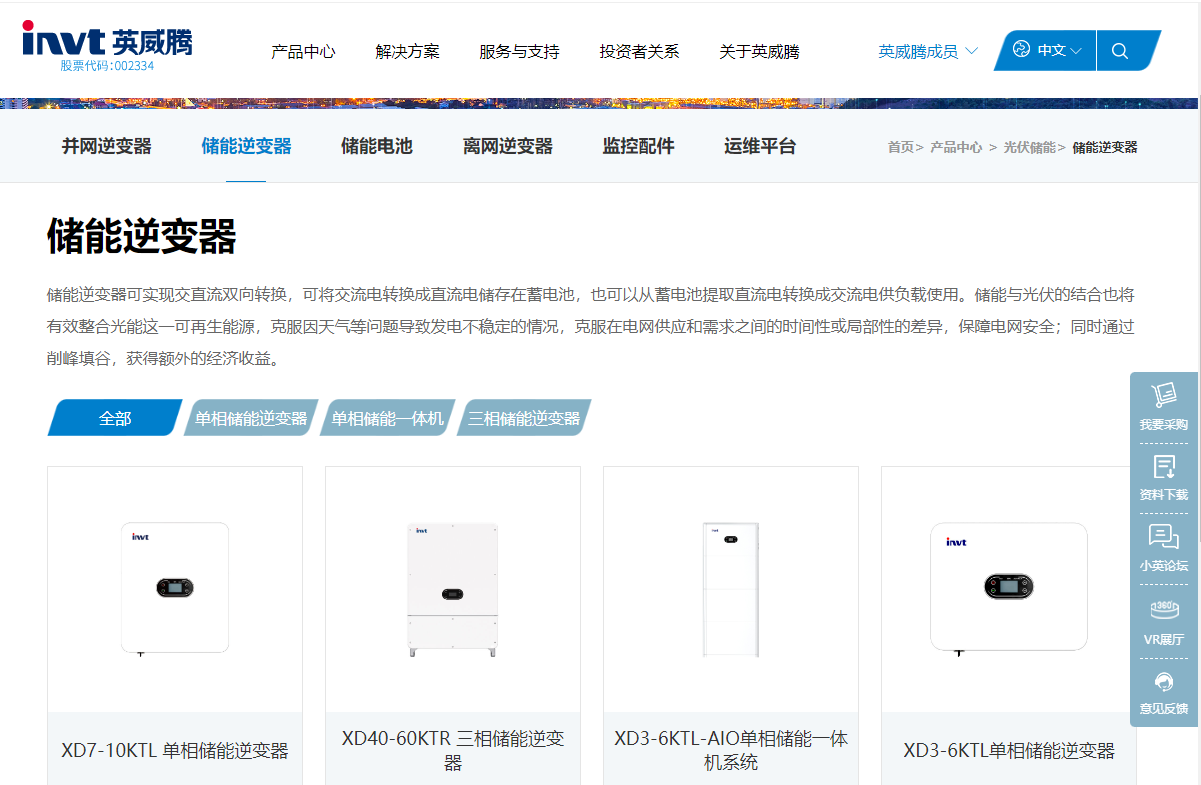The image size is (1201, 785).
Task: Filter by 单相储能逆变器
Action: 251,418
